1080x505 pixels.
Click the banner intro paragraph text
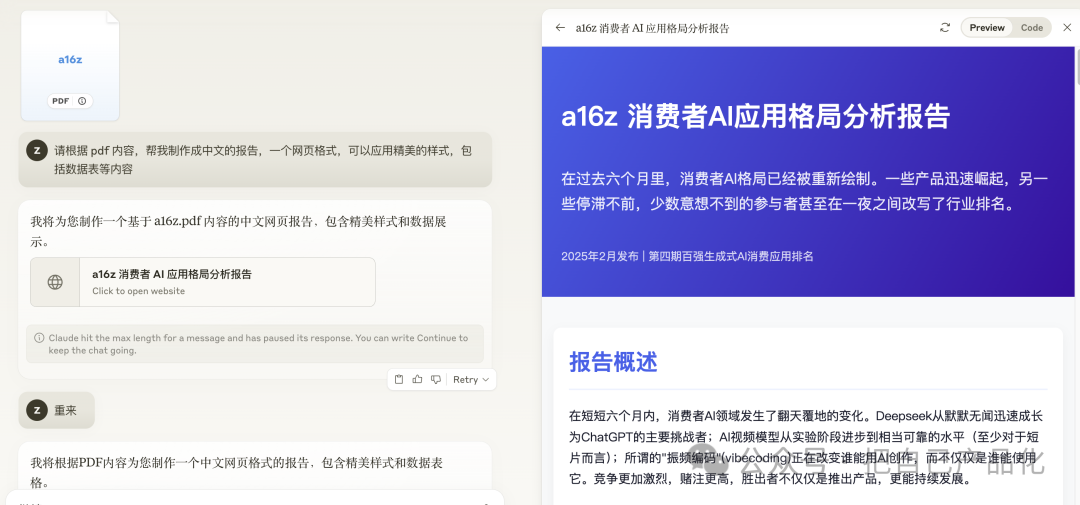tap(804, 192)
